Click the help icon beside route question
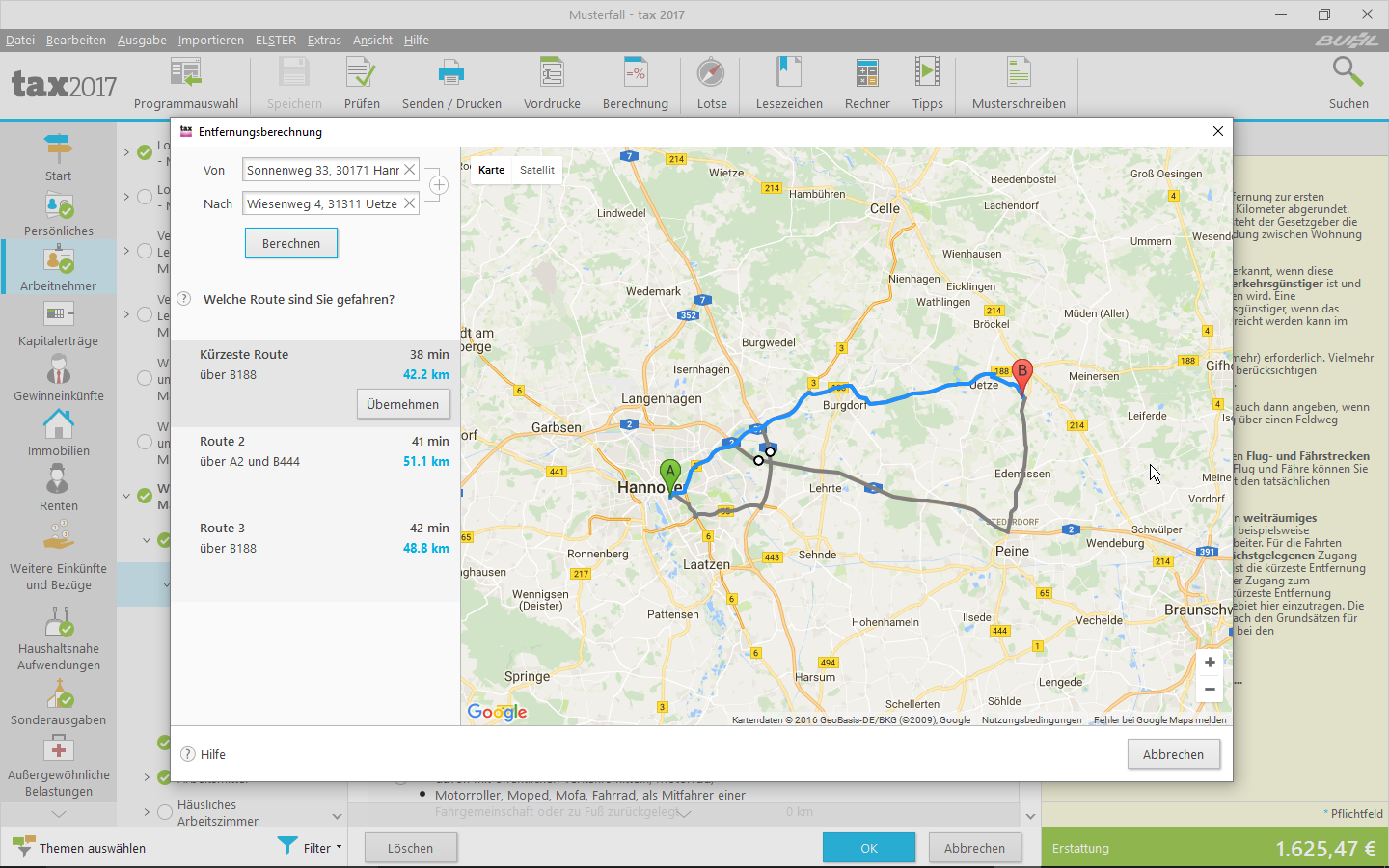1389x868 pixels. (x=184, y=299)
